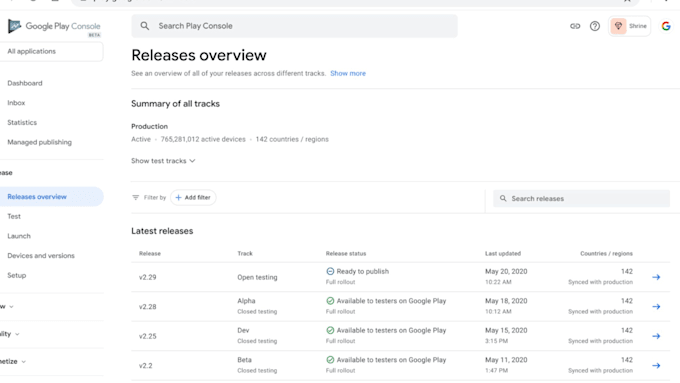Click the Release status column header
The width and height of the screenshot is (680, 383).
[x=346, y=253]
